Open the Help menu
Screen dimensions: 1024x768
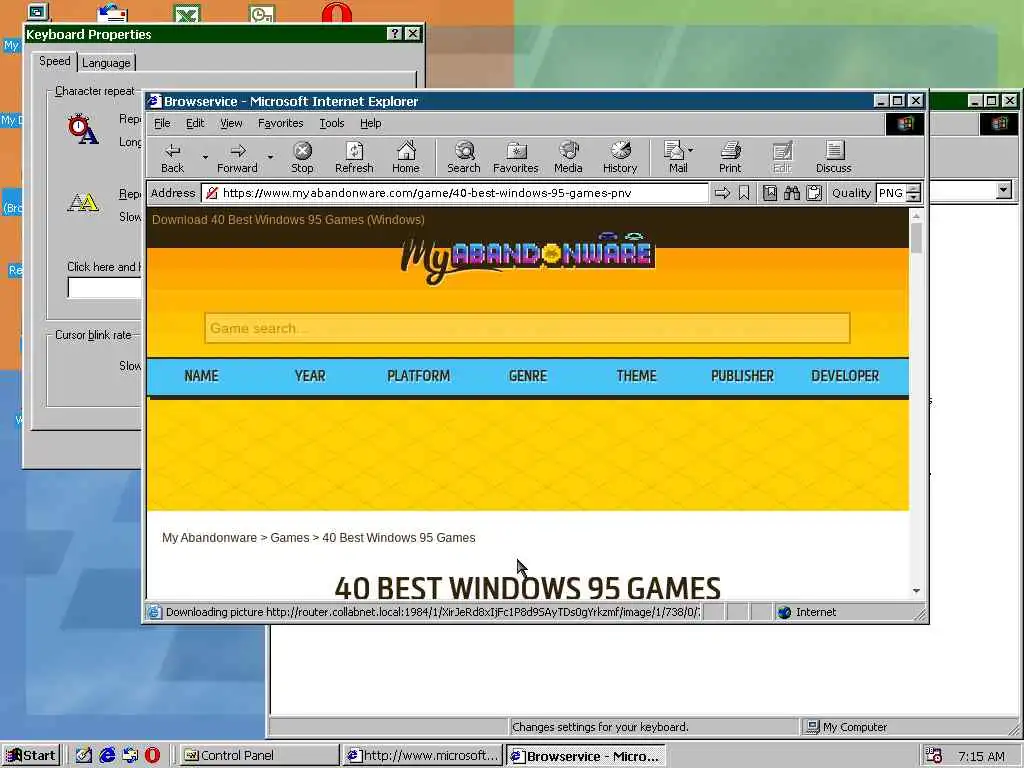[370, 123]
